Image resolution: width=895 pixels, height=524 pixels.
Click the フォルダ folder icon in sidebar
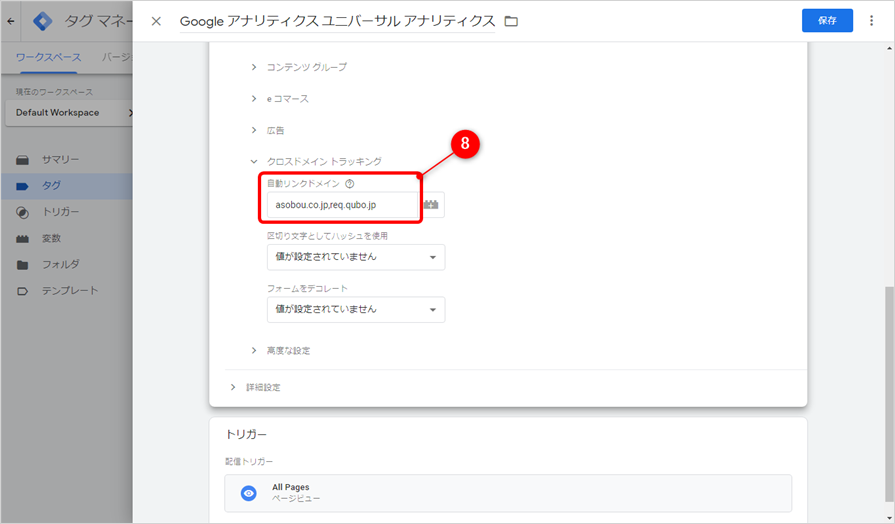tap(22, 265)
